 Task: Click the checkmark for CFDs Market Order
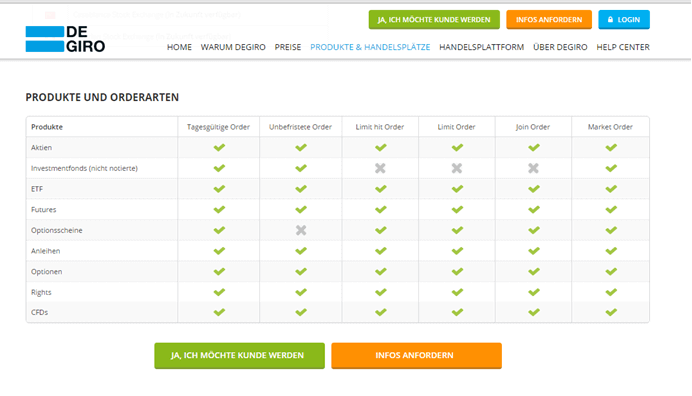tap(611, 312)
